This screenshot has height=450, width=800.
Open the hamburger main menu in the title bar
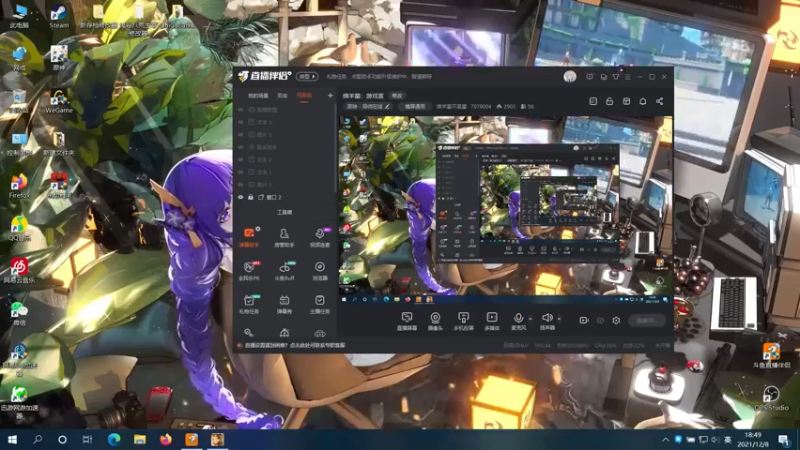click(628, 77)
